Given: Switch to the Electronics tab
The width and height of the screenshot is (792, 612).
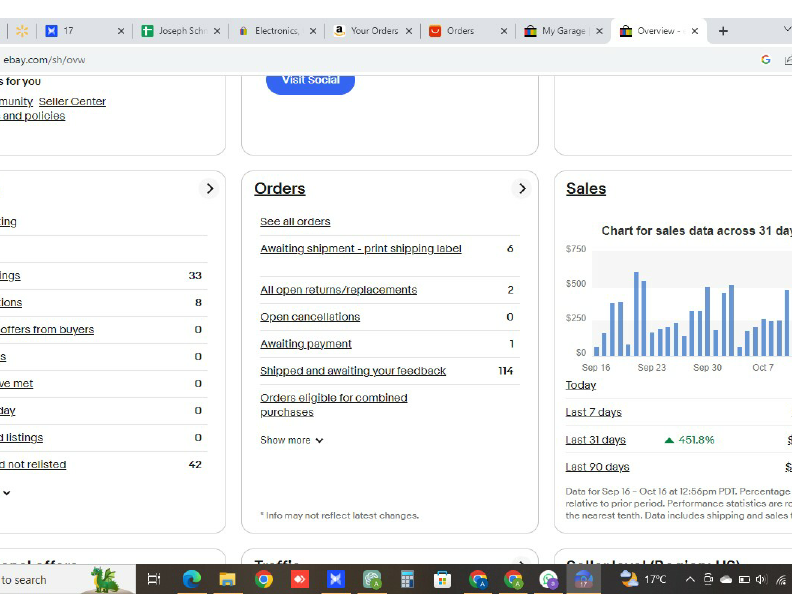Looking at the screenshot, I should 276,31.
